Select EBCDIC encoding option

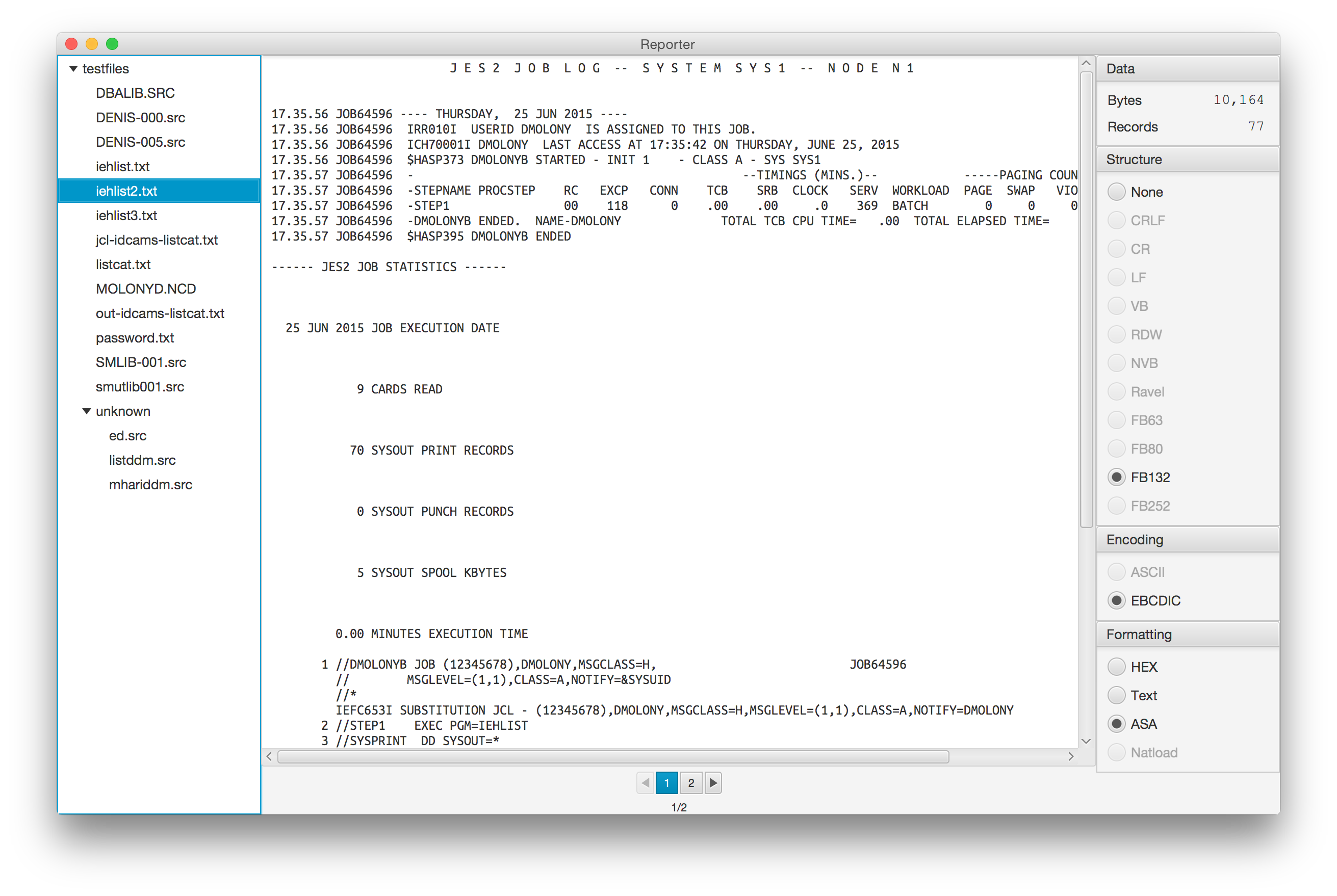1116,600
